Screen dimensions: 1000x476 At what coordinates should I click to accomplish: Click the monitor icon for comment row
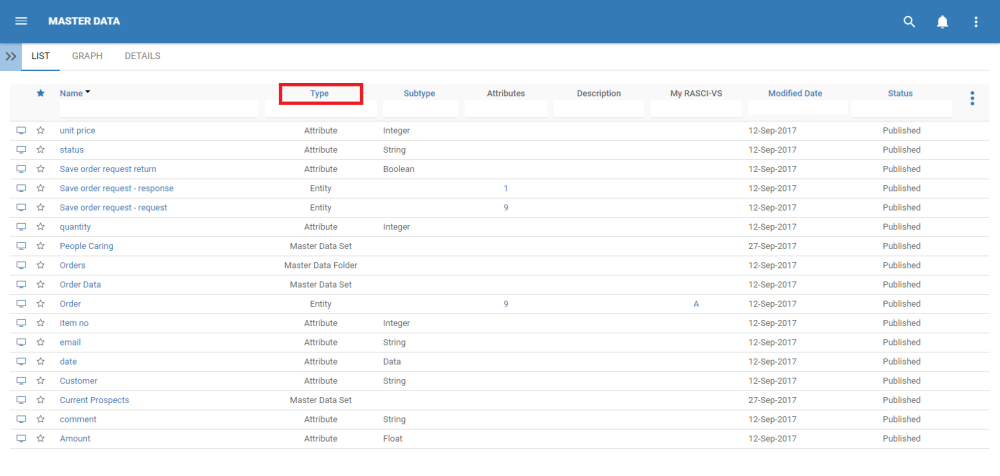click(21, 420)
